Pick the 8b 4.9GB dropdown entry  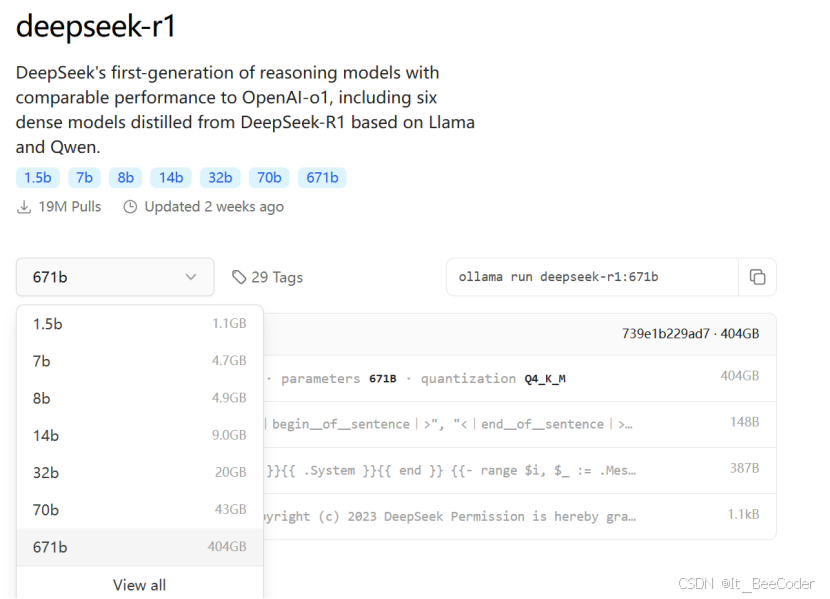tap(140, 397)
